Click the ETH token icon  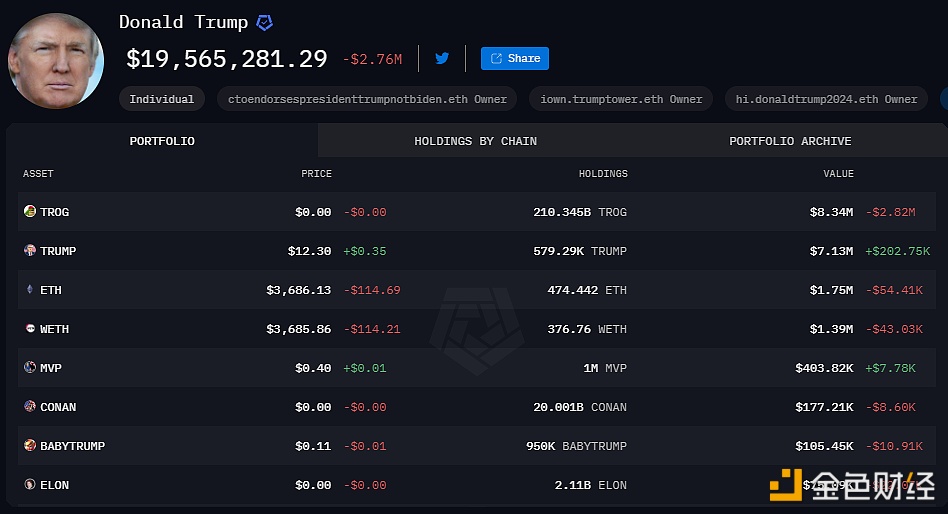tap(30, 289)
